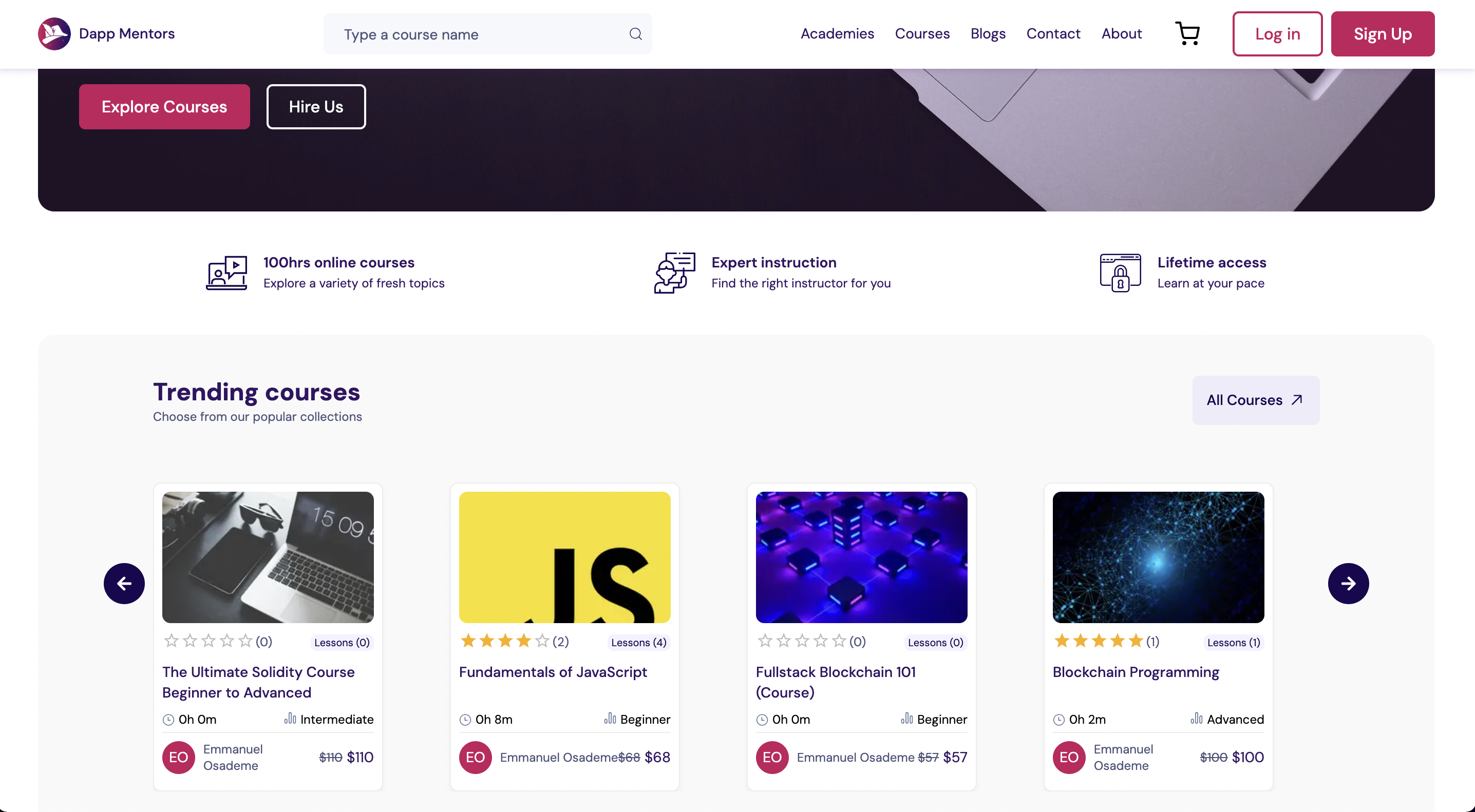Click the Lifetime access lock icon
The image size is (1475, 812).
pyautogui.click(x=1120, y=273)
